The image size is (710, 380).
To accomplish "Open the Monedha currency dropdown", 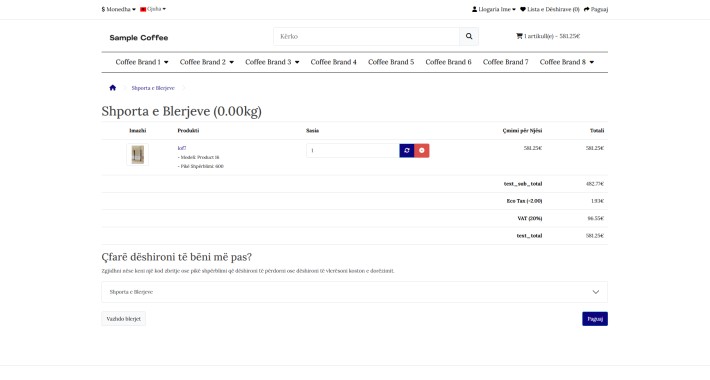I will 119,9.
